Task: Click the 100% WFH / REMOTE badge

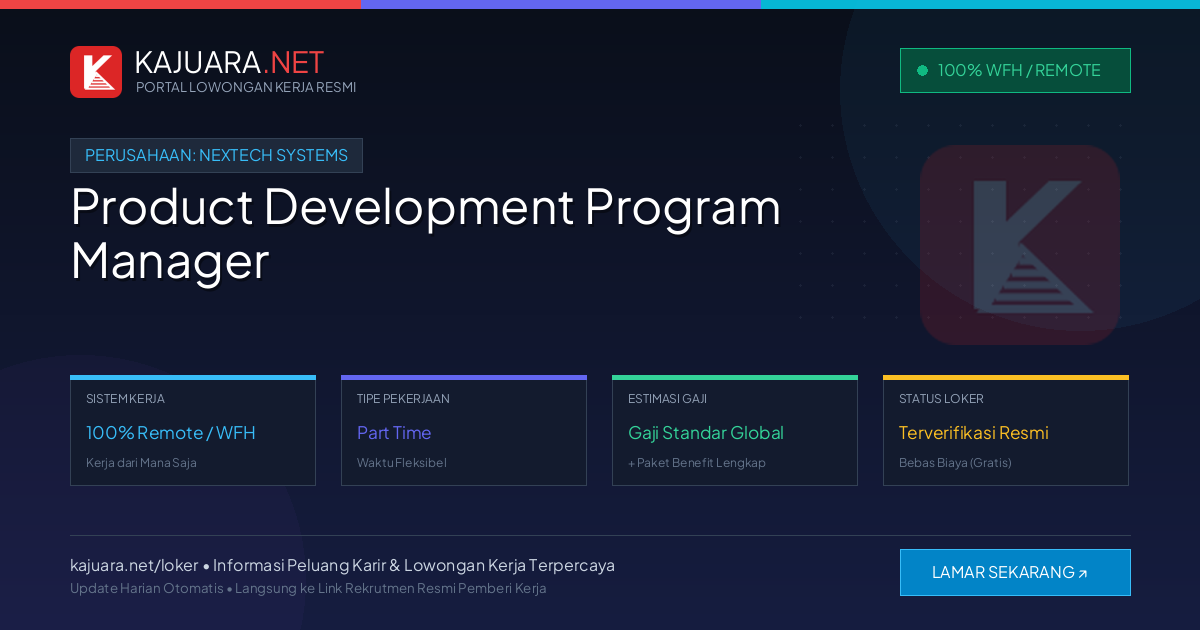Action: [1015, 70]
